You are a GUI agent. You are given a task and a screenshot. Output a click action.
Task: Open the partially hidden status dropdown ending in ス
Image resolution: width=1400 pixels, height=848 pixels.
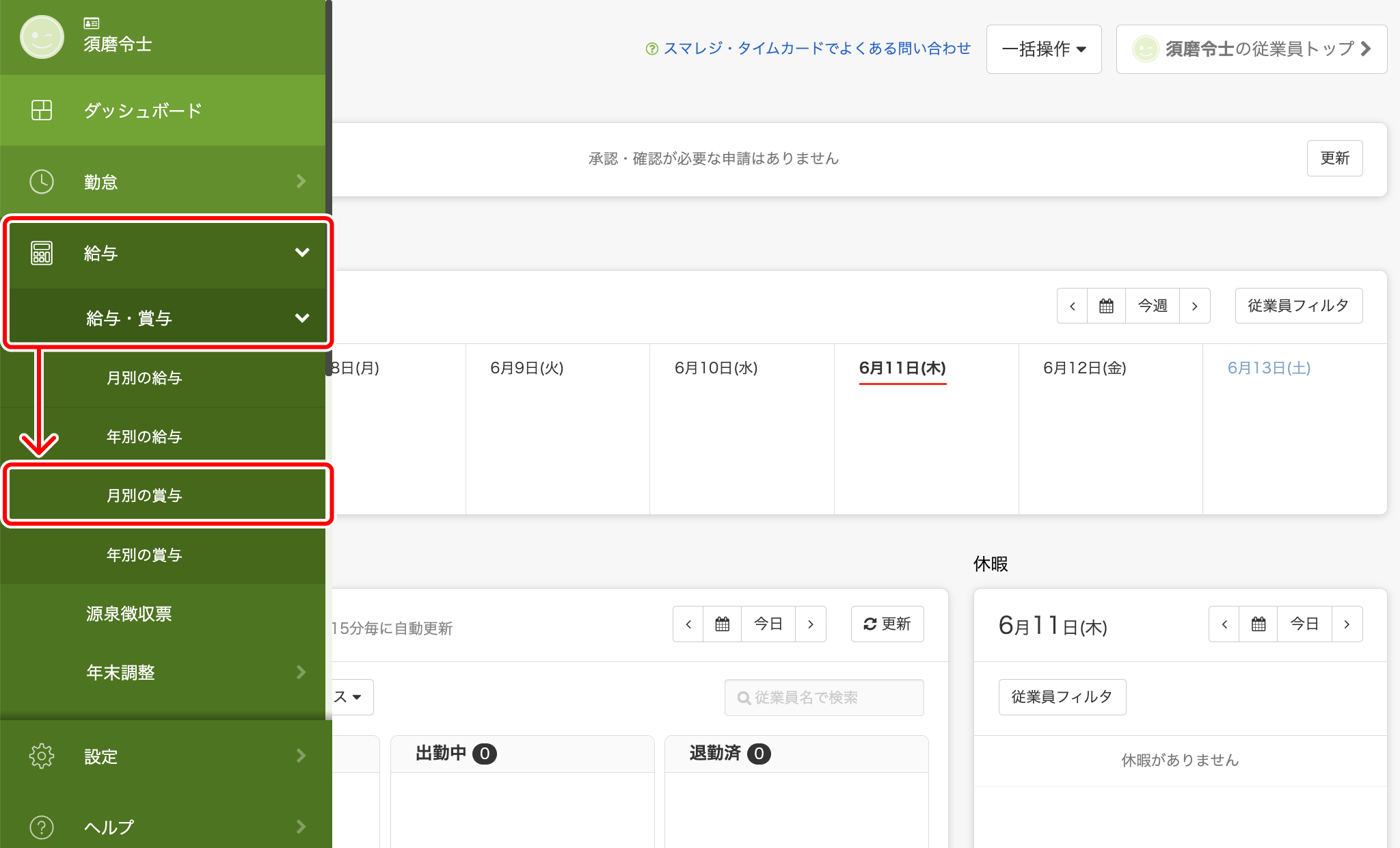(x=352, y=697)
